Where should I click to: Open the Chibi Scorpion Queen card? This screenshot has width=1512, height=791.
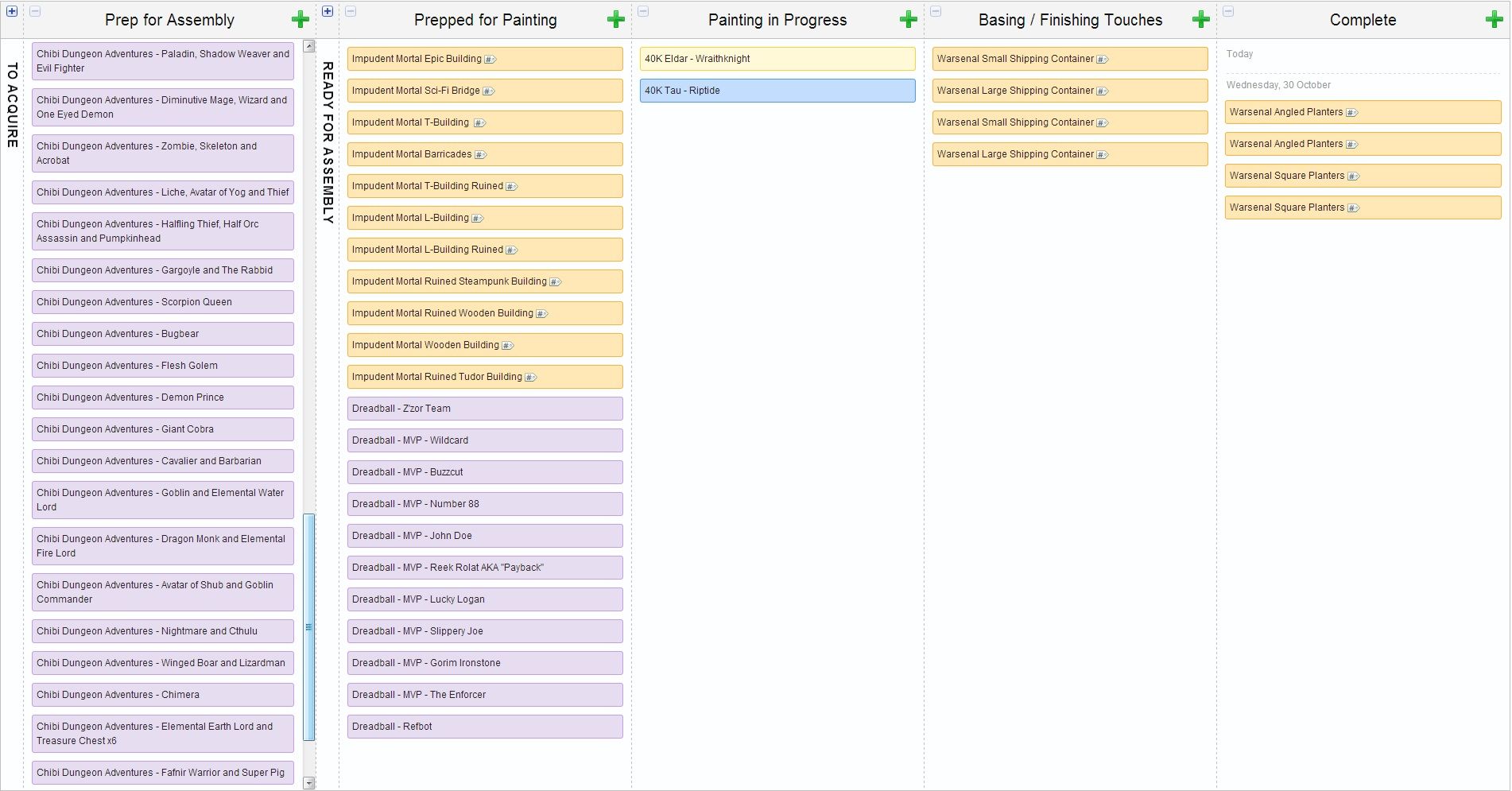tap(163, 302)
